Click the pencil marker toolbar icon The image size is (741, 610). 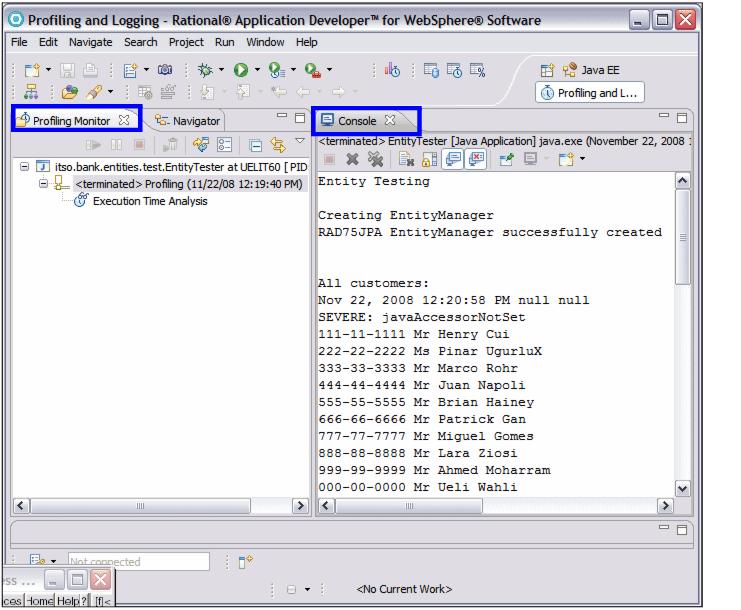(x=94, y=92)
